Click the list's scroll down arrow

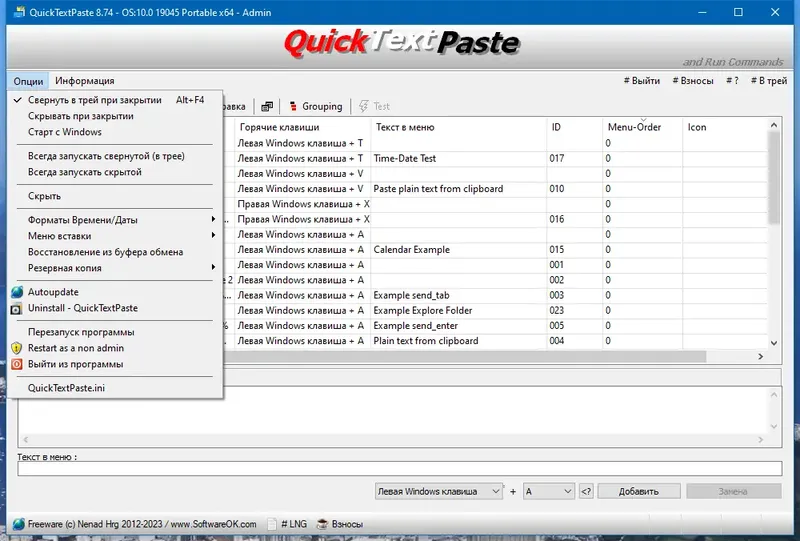coord(774,343)
